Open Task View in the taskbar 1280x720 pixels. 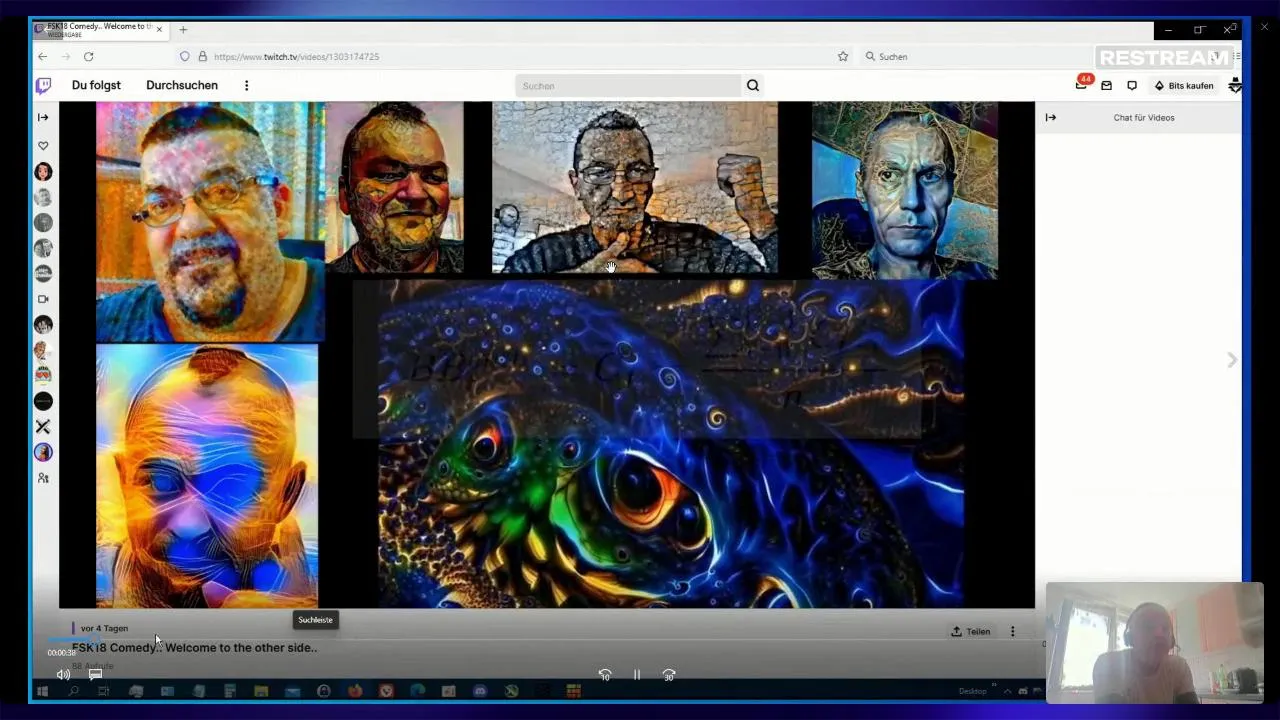(x=103, y=691)
